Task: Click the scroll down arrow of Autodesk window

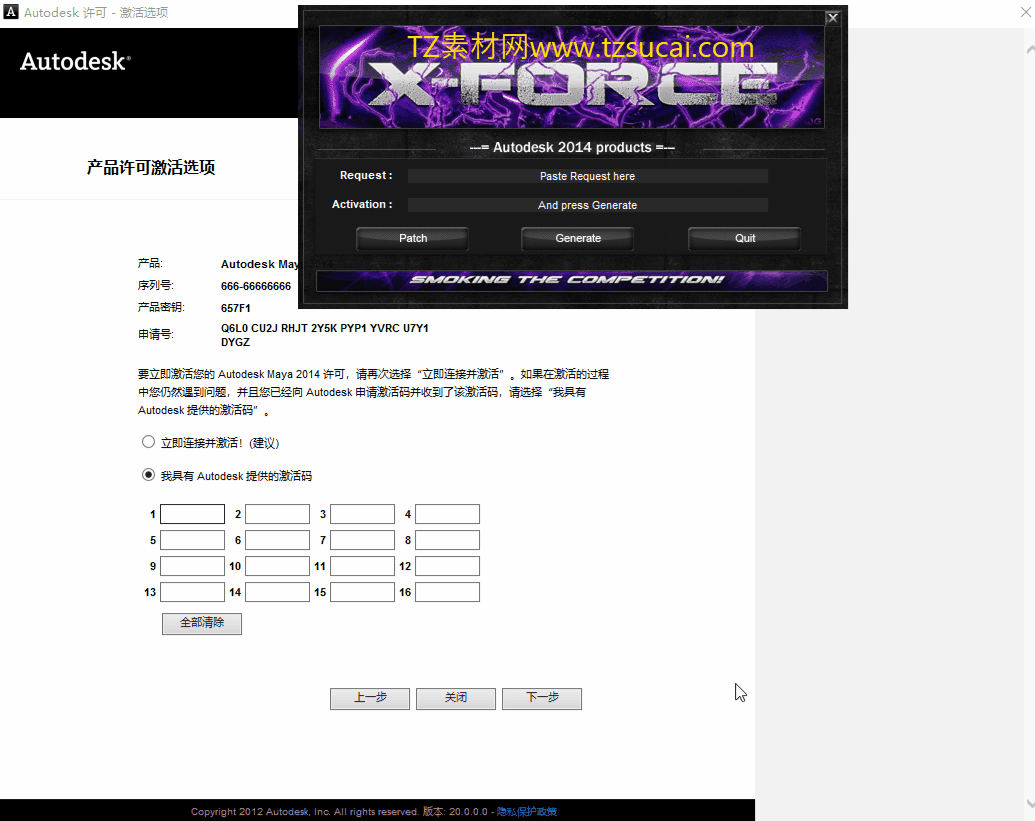Action: tap(1030, 804)
